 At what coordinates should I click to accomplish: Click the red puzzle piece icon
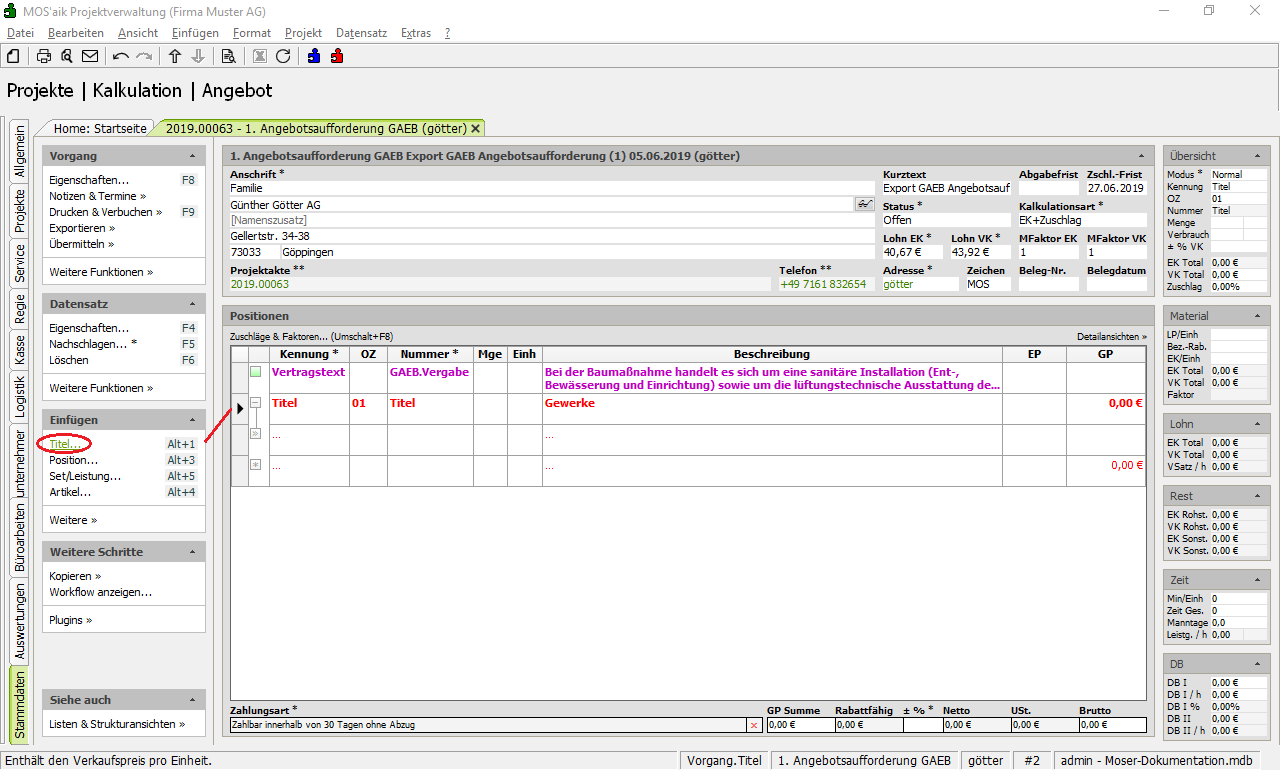point(337,56)
